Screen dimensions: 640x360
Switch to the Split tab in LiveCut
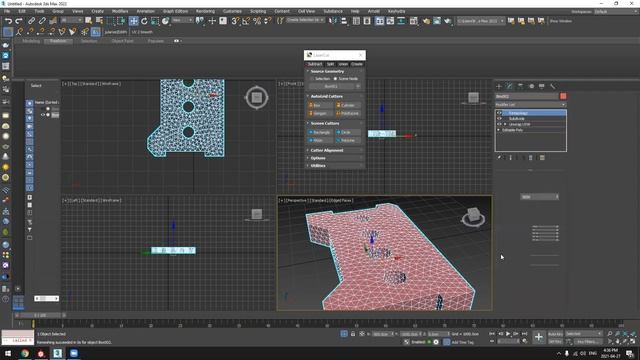click(x=330, y=64)
